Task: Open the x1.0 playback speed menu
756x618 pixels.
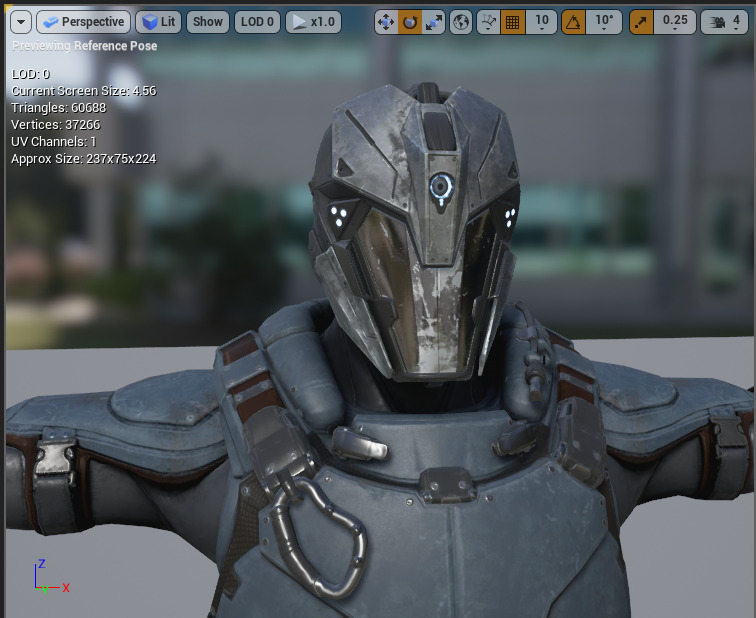Action: (x=313, y=21)
